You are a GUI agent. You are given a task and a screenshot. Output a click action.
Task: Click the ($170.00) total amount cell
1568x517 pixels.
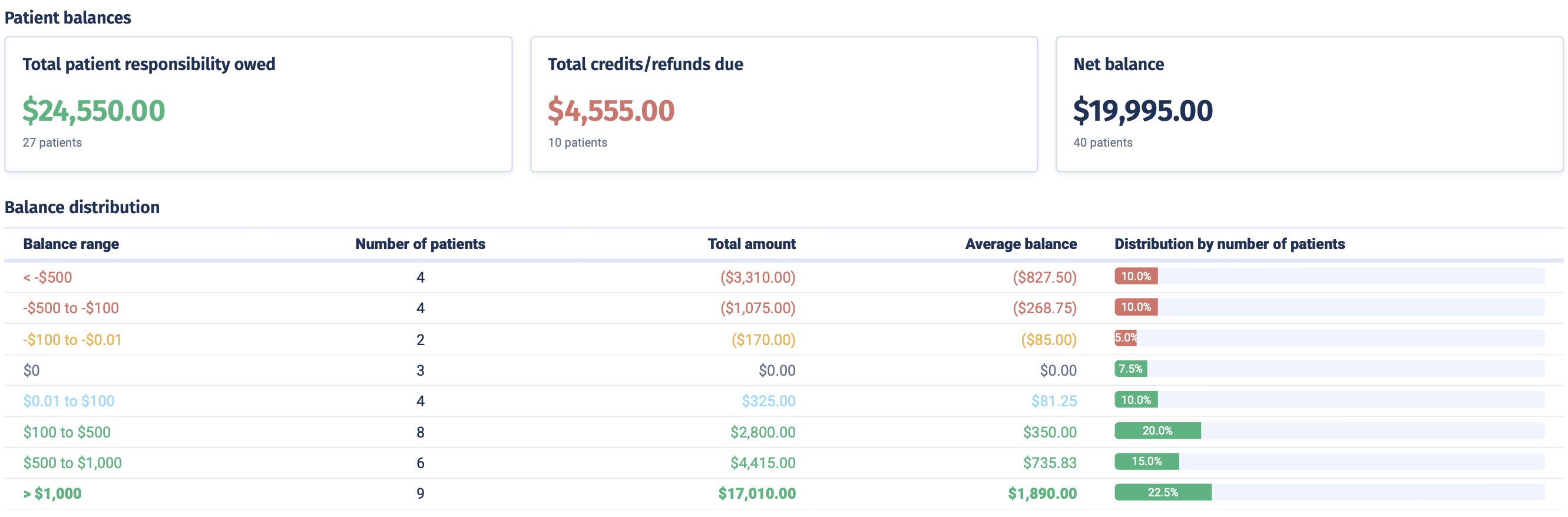pyautogui.click(x=763, y=339)
